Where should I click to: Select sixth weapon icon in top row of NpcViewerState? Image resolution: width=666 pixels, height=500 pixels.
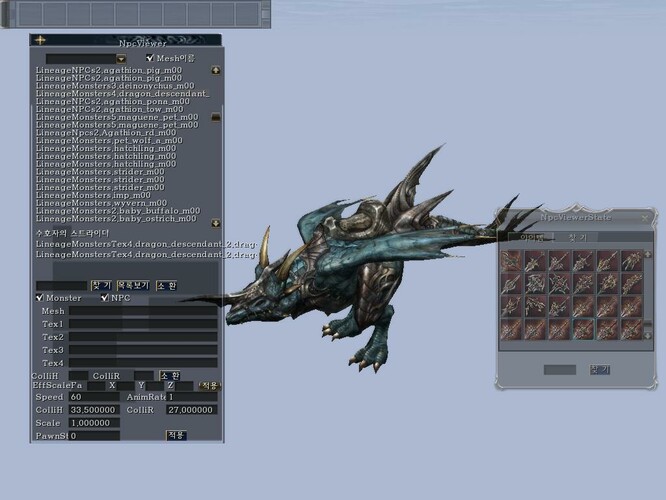click(632, 260)
